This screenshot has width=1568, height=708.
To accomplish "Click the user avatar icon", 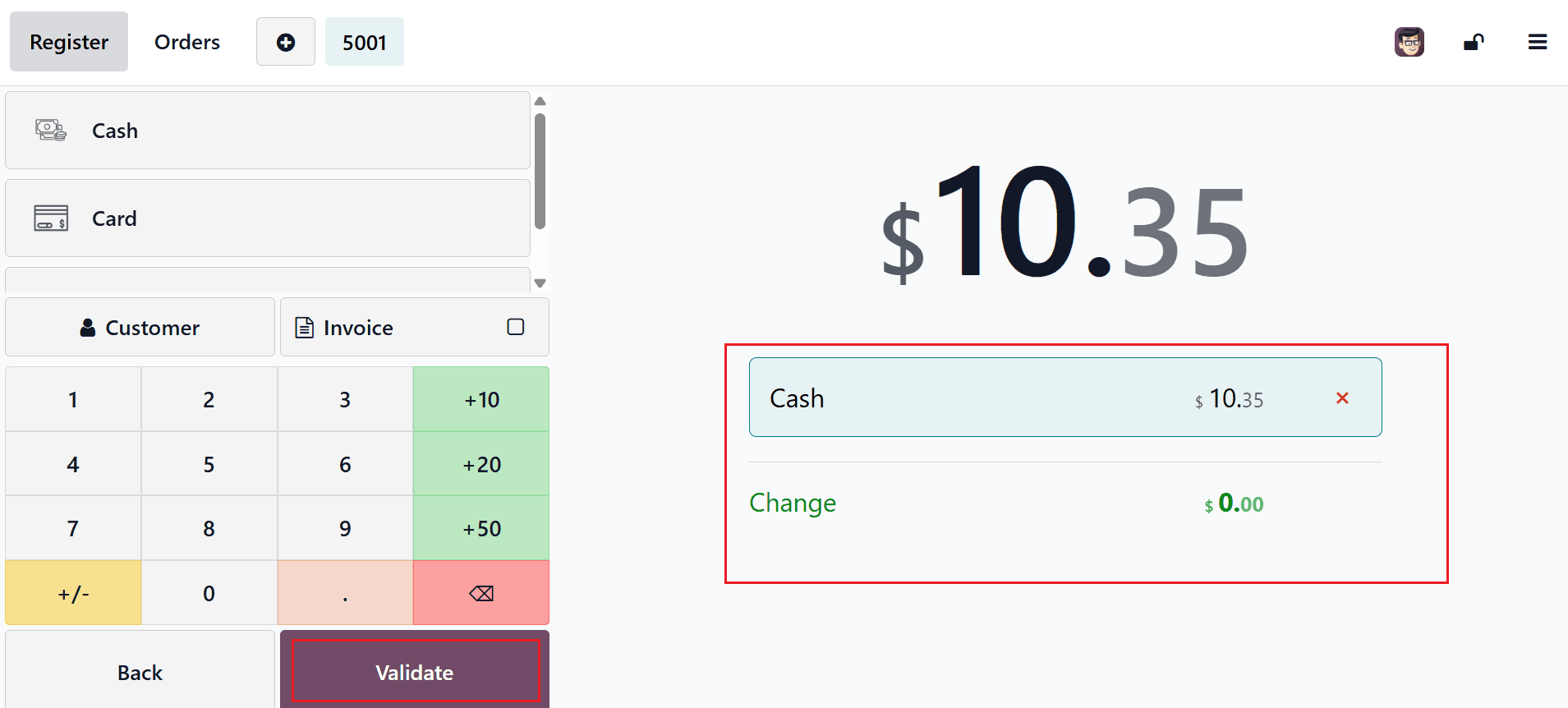I will (x=1409, y=41).
